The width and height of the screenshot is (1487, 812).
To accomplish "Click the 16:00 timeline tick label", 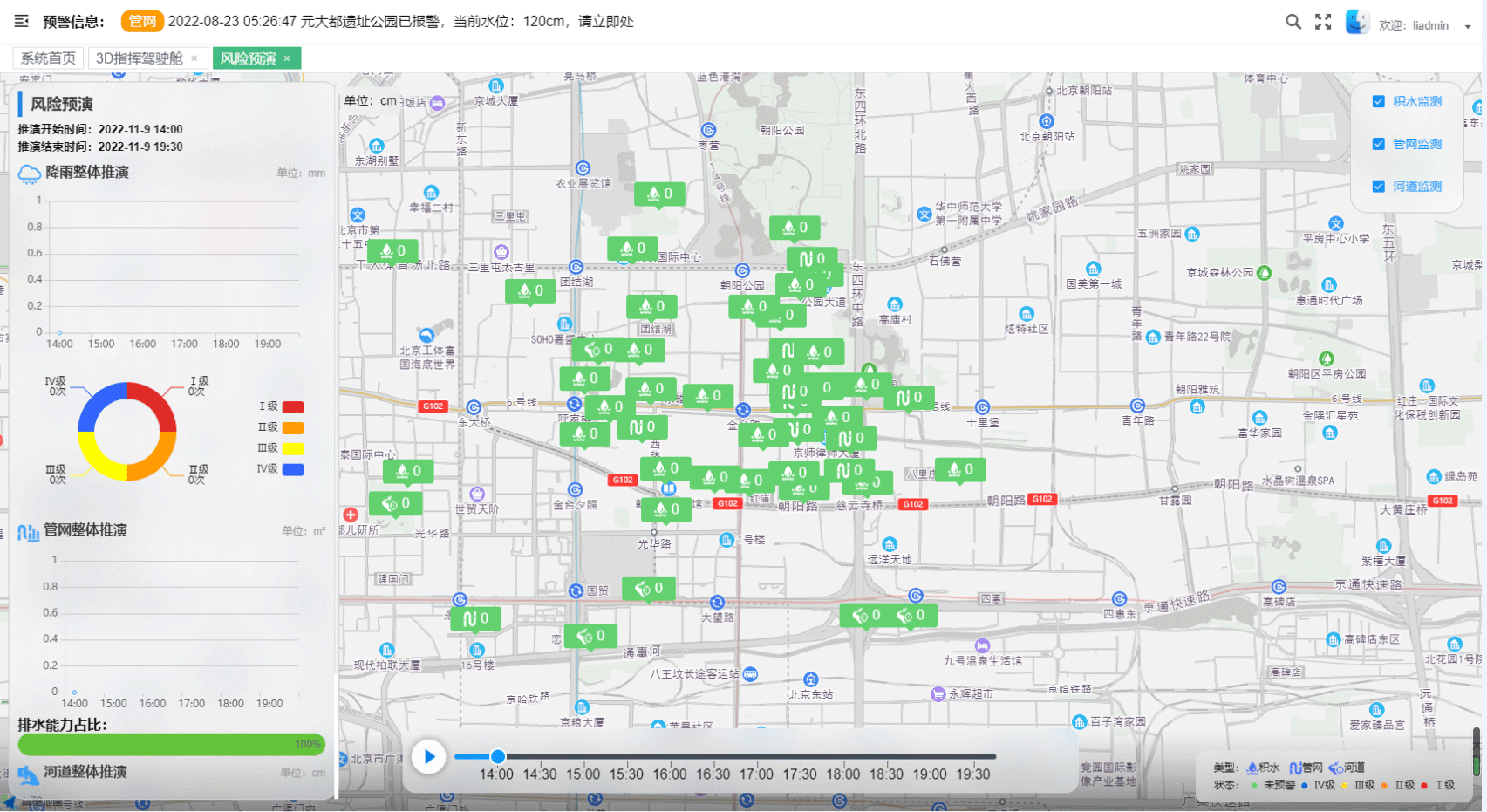I will [x=669, y=774].
